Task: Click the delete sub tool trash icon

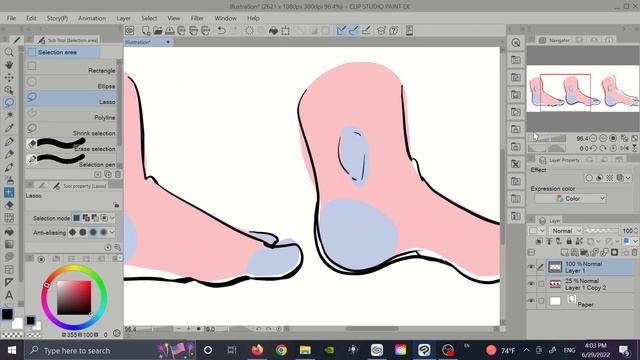Action: [x=118, y=175]
